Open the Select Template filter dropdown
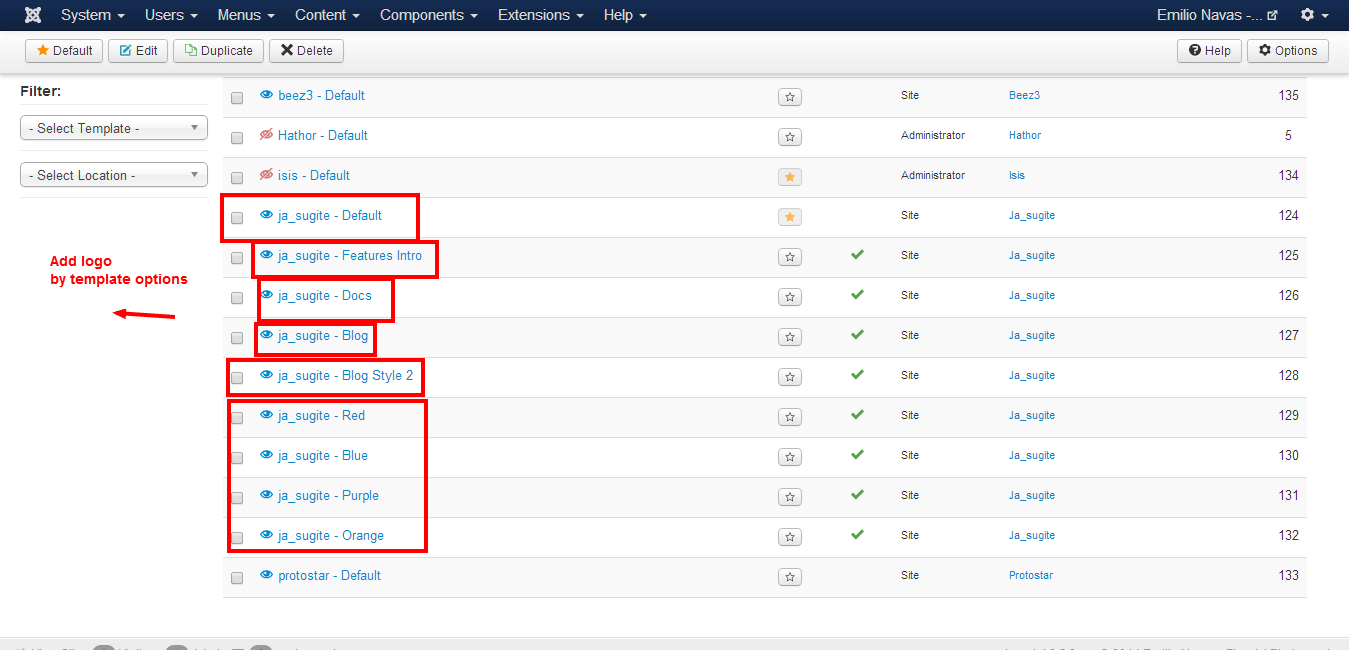 114,128
